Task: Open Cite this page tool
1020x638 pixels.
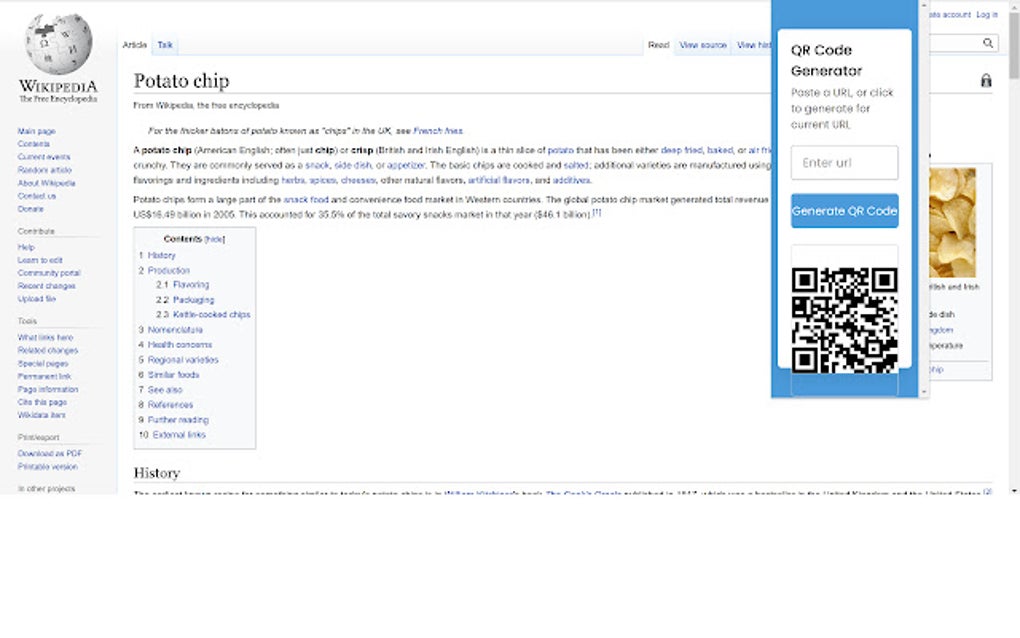Action: [x=43, y=402]
